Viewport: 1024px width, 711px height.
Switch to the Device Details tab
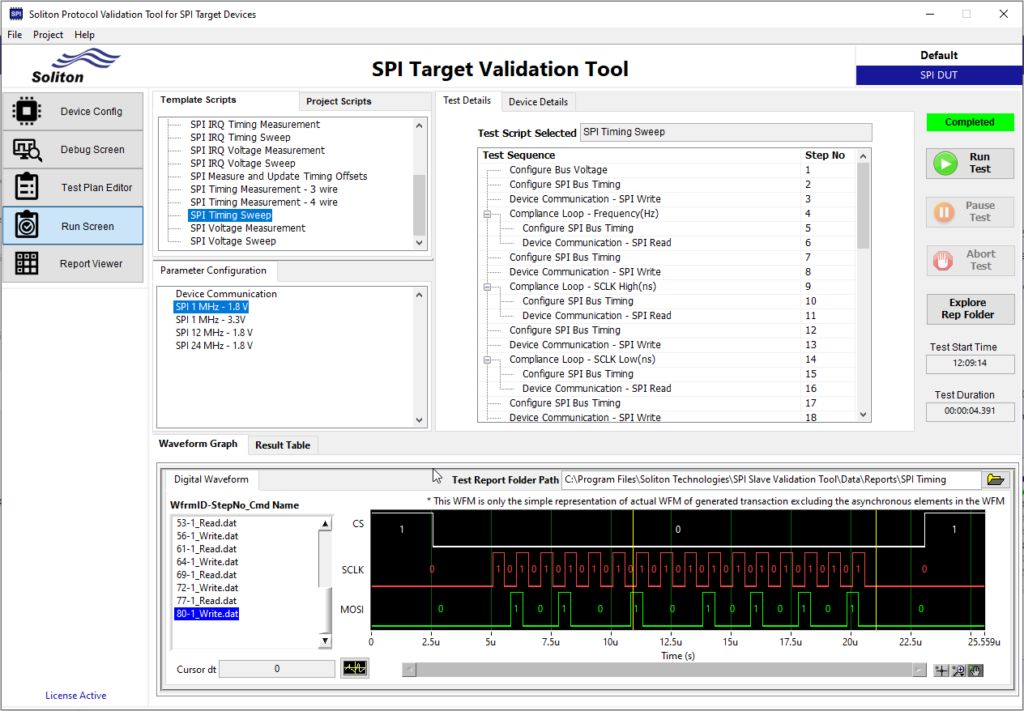coord(541,101)
